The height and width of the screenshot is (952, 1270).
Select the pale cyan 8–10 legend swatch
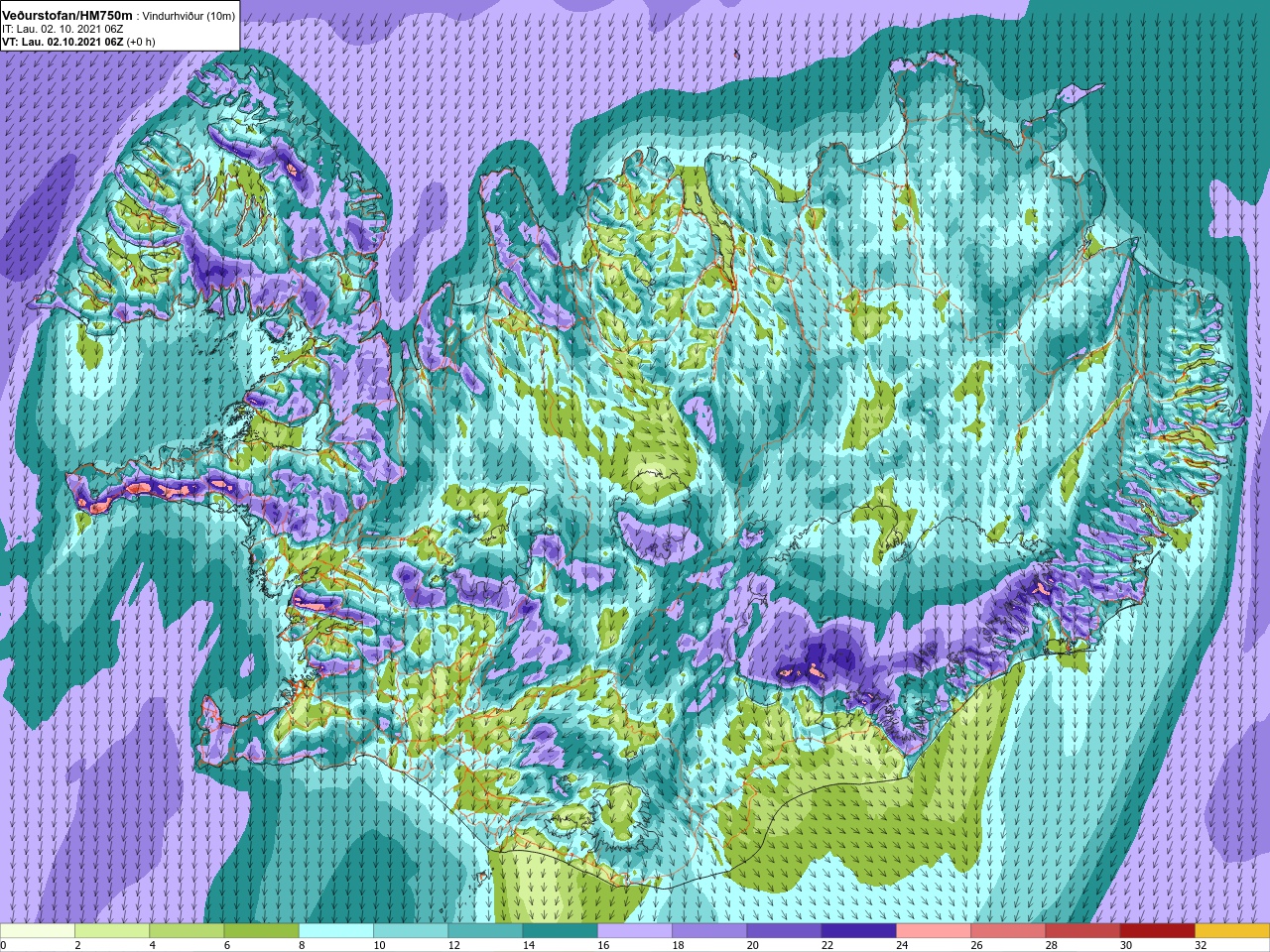coord(336,931)
